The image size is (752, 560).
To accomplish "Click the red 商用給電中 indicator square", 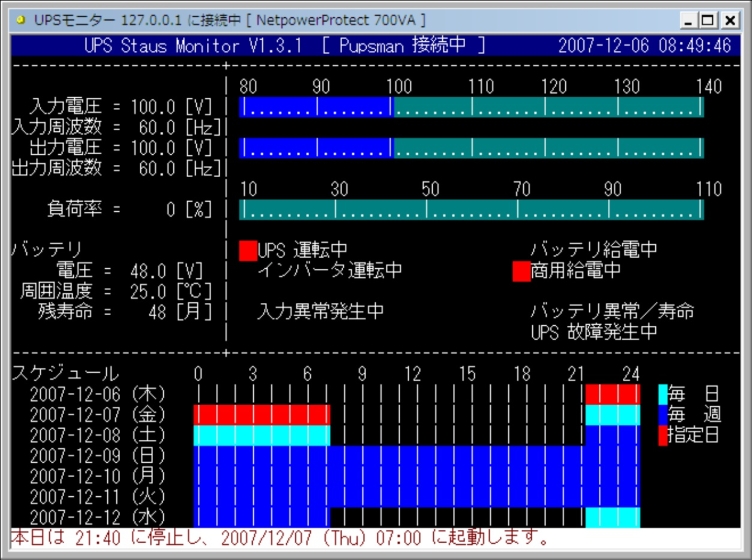I will (521, 270).
